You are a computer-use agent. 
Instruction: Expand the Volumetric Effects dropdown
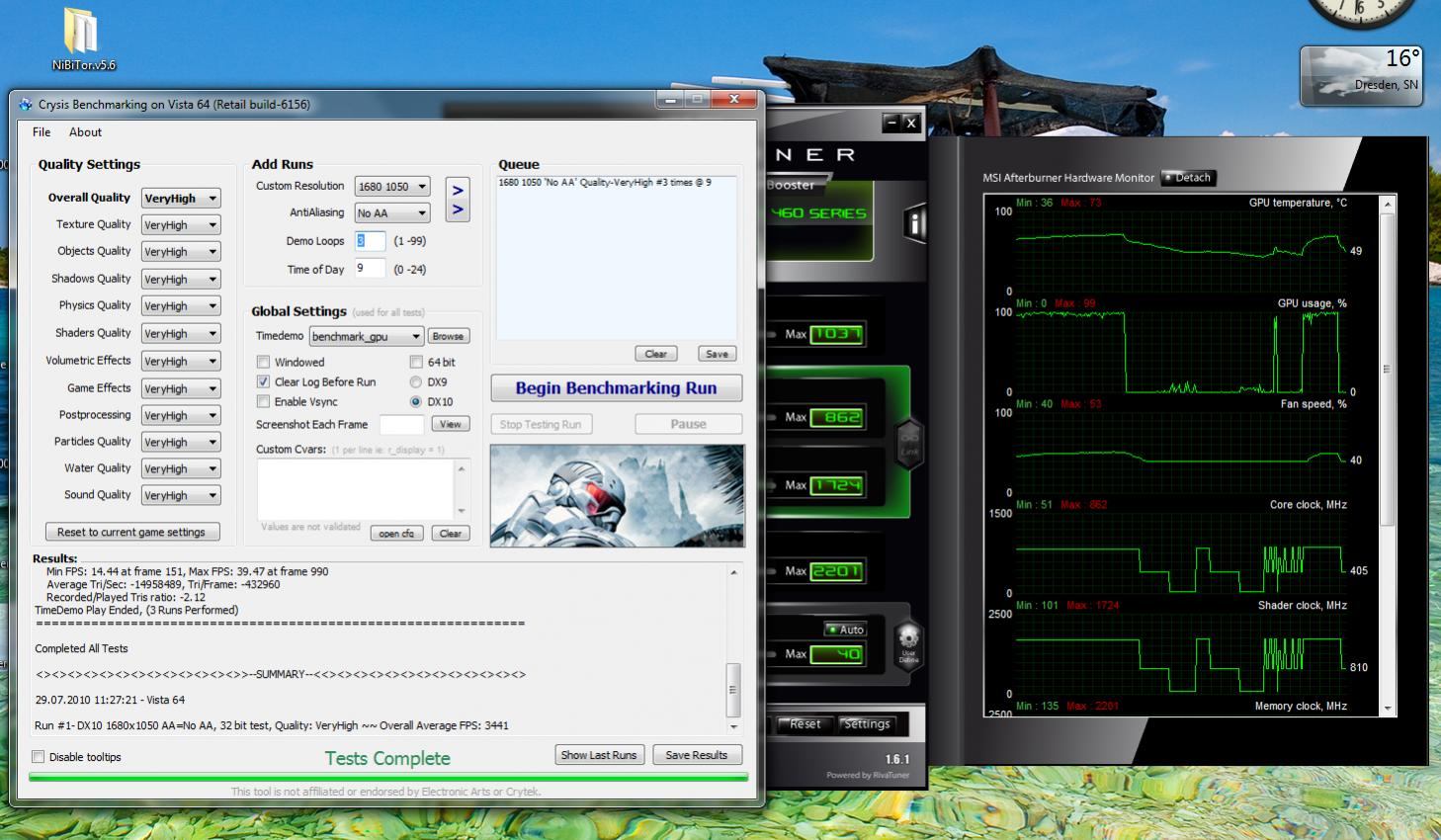point(181,362)
